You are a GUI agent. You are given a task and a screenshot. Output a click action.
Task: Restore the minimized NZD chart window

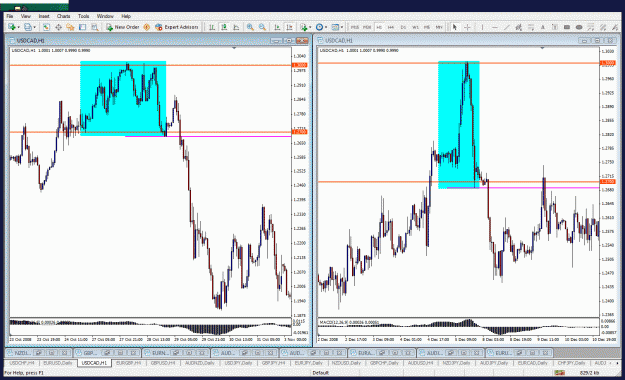click(39, 353)
